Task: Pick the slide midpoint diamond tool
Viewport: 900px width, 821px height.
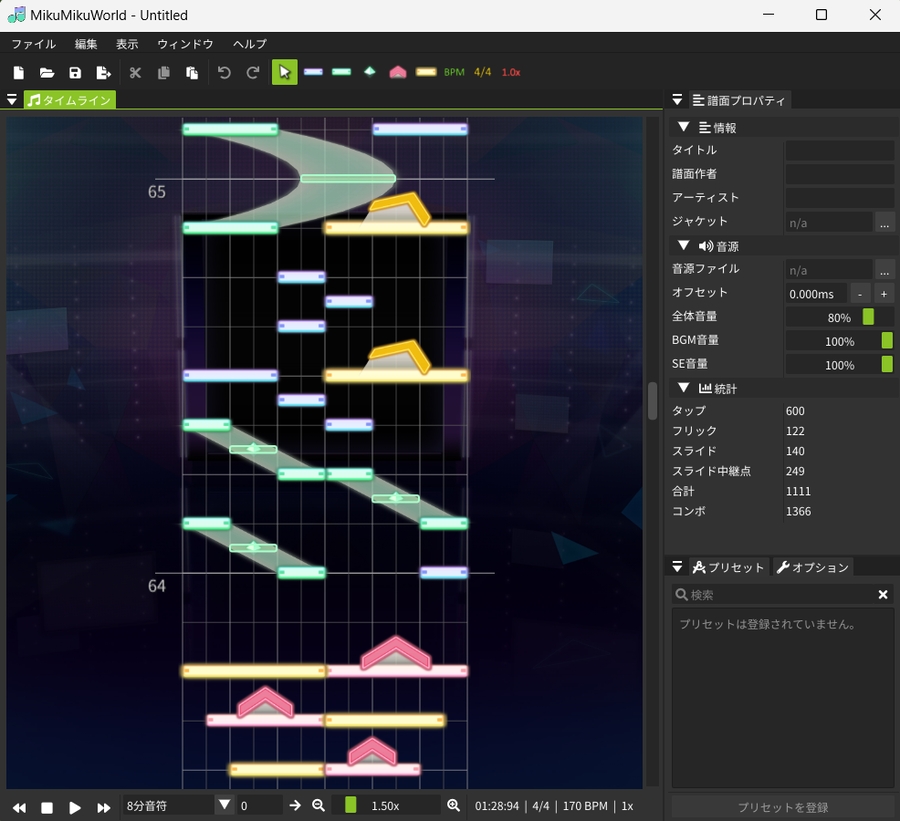Action: (370, 72)
